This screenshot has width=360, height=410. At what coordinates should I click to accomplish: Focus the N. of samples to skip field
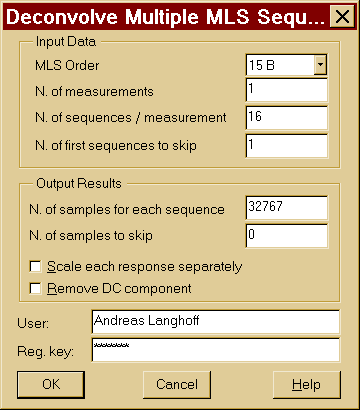tap(287, 236)
